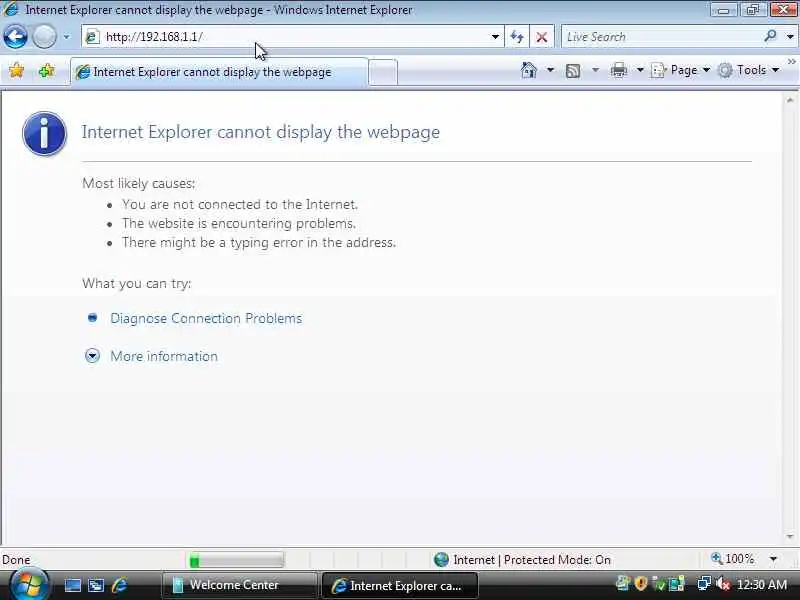Viewport: 800px width, 600px height.
Task: Click the Print toolbar icon
Action: (618, 70)
